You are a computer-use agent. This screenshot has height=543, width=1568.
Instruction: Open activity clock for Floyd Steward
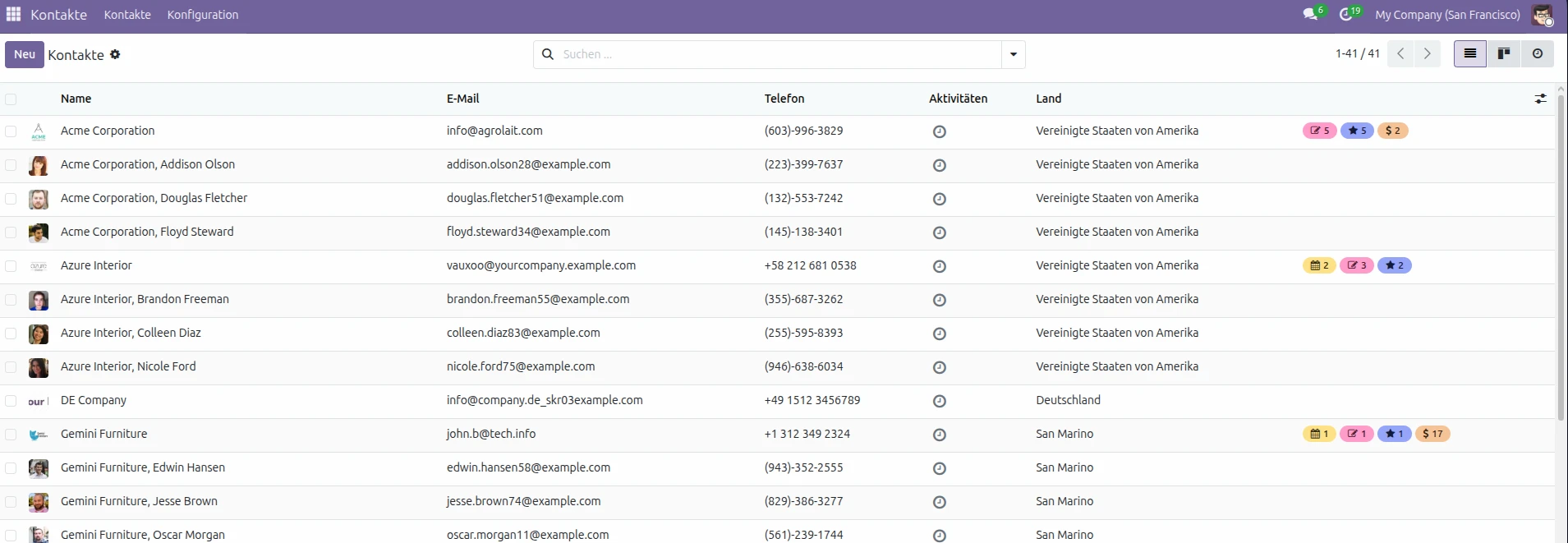(940, 232)
